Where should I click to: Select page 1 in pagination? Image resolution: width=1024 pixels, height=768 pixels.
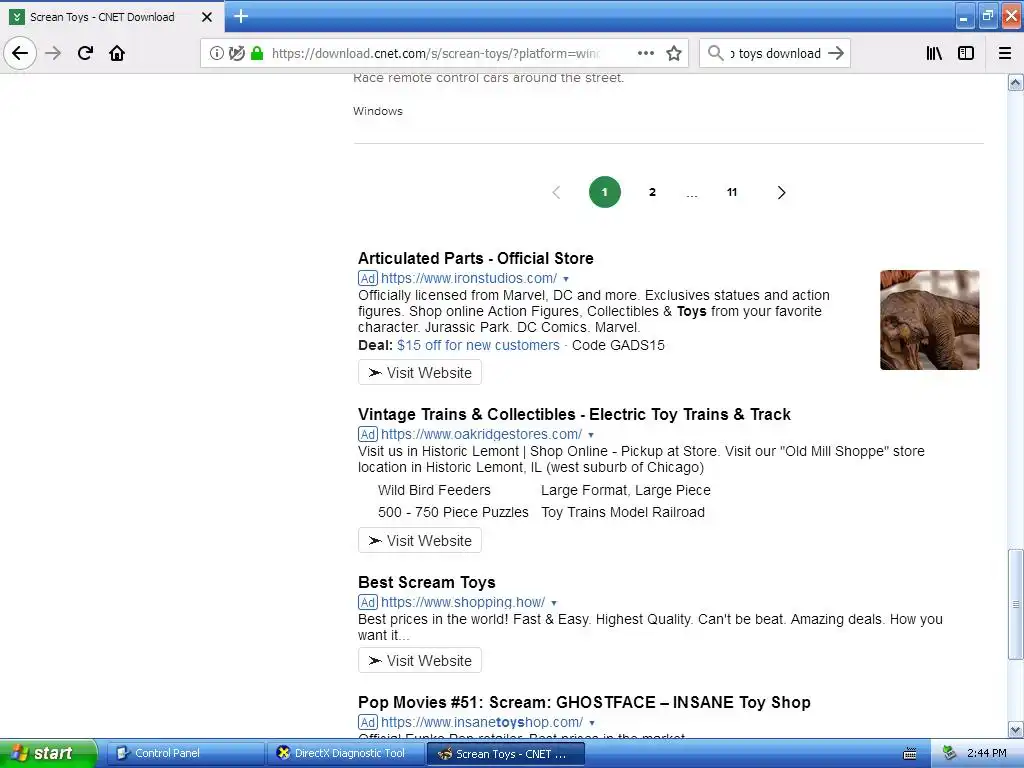(x=605, y=192)
